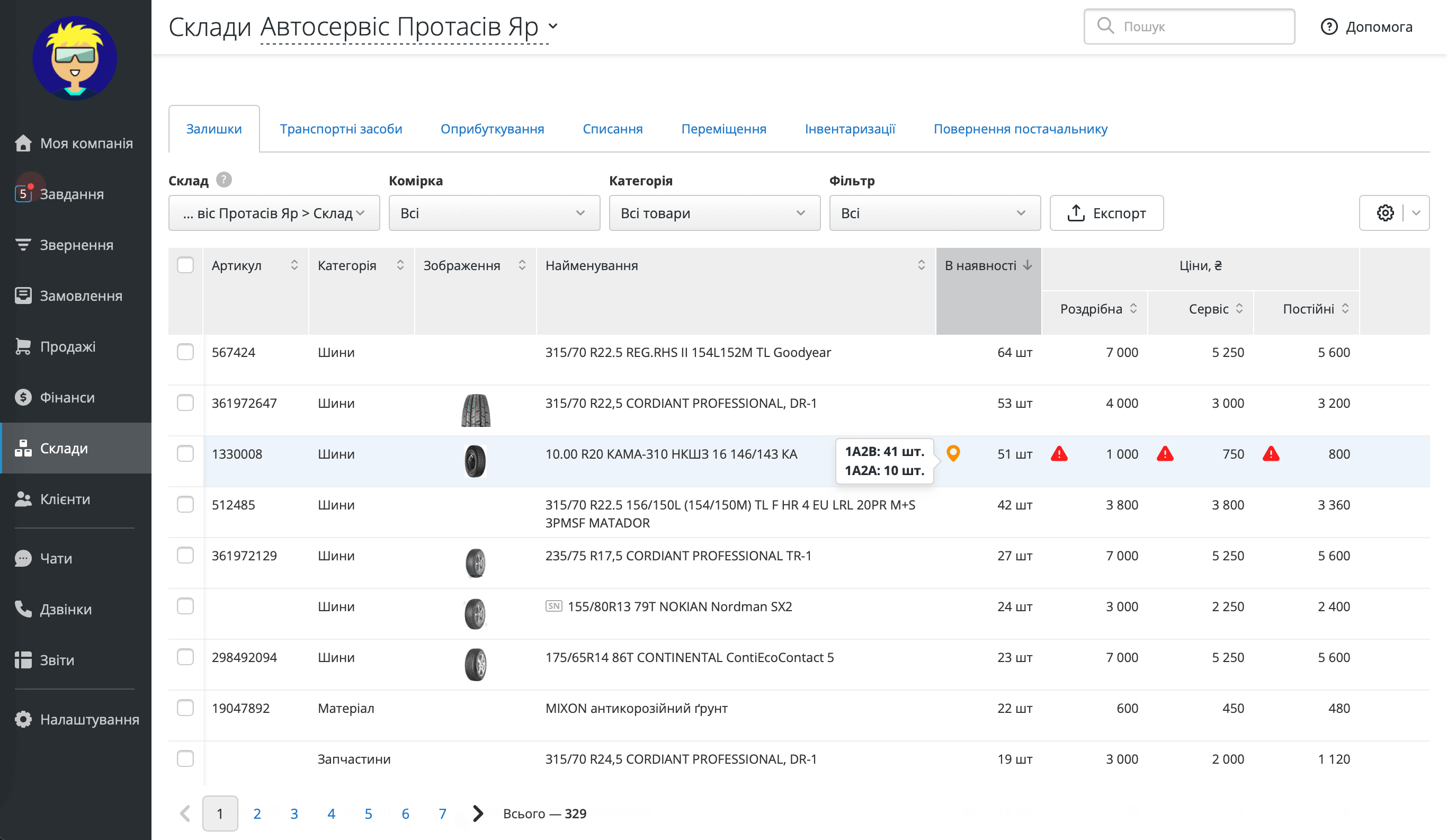
Task: Sort by Найменування column
Action: 921,265
